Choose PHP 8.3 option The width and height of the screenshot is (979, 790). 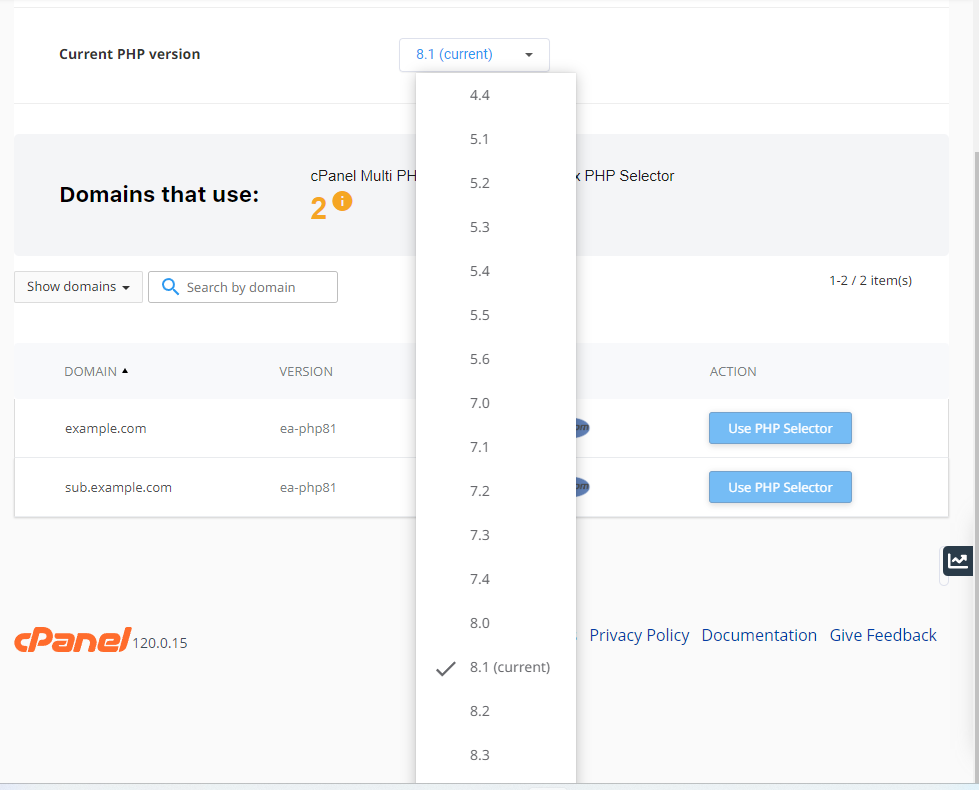[496, 756]
